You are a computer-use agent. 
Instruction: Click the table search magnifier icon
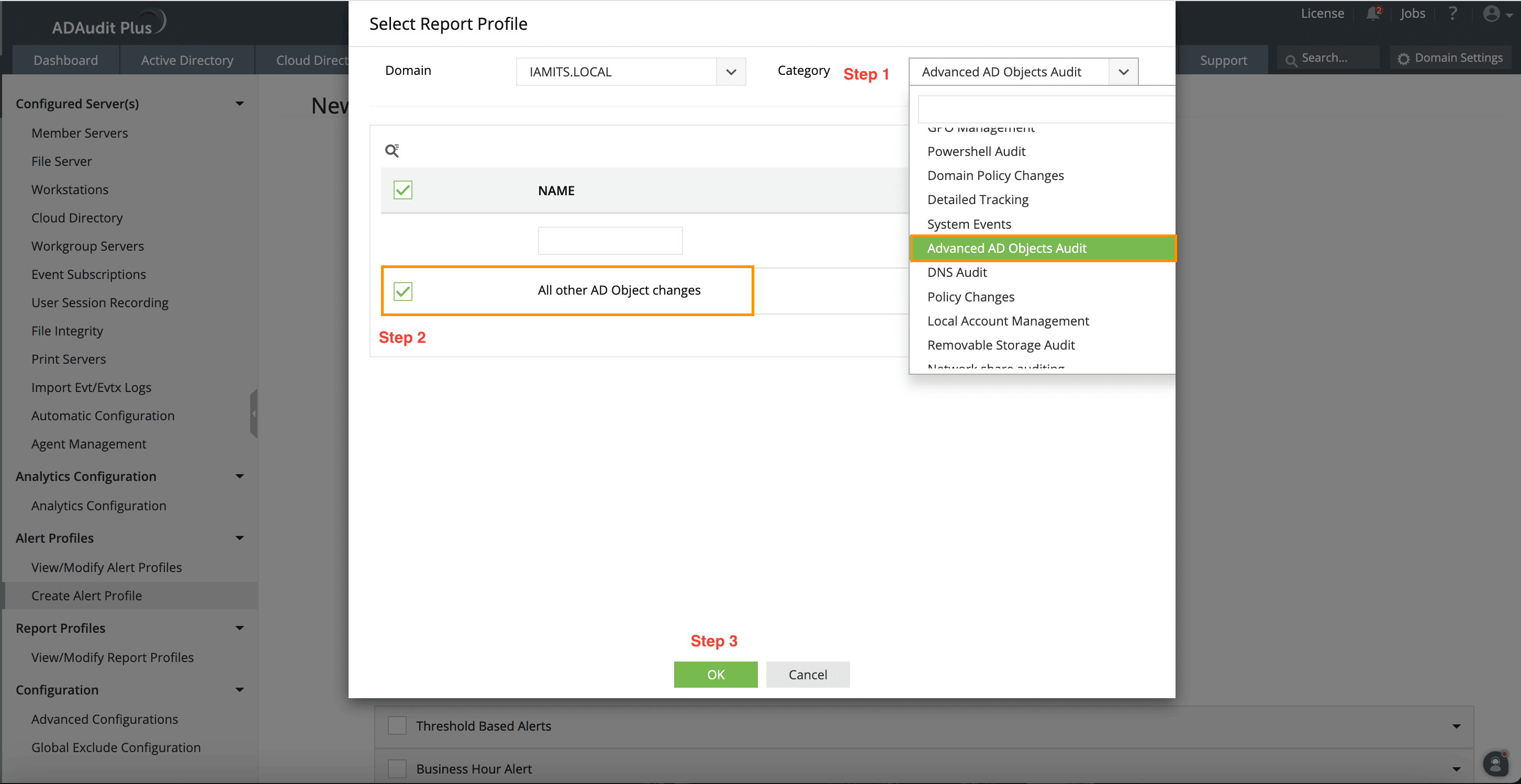[392, 151]
